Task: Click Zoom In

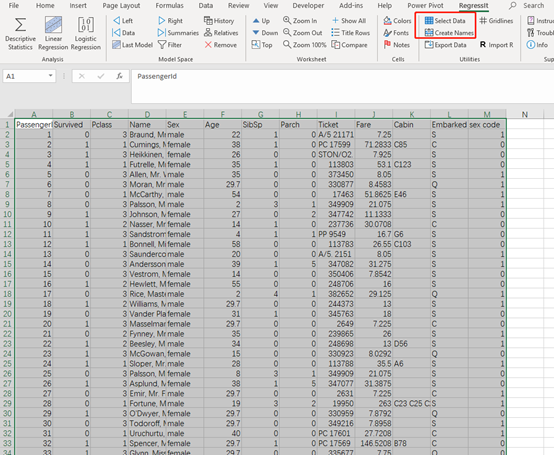Action: (300, 21)
